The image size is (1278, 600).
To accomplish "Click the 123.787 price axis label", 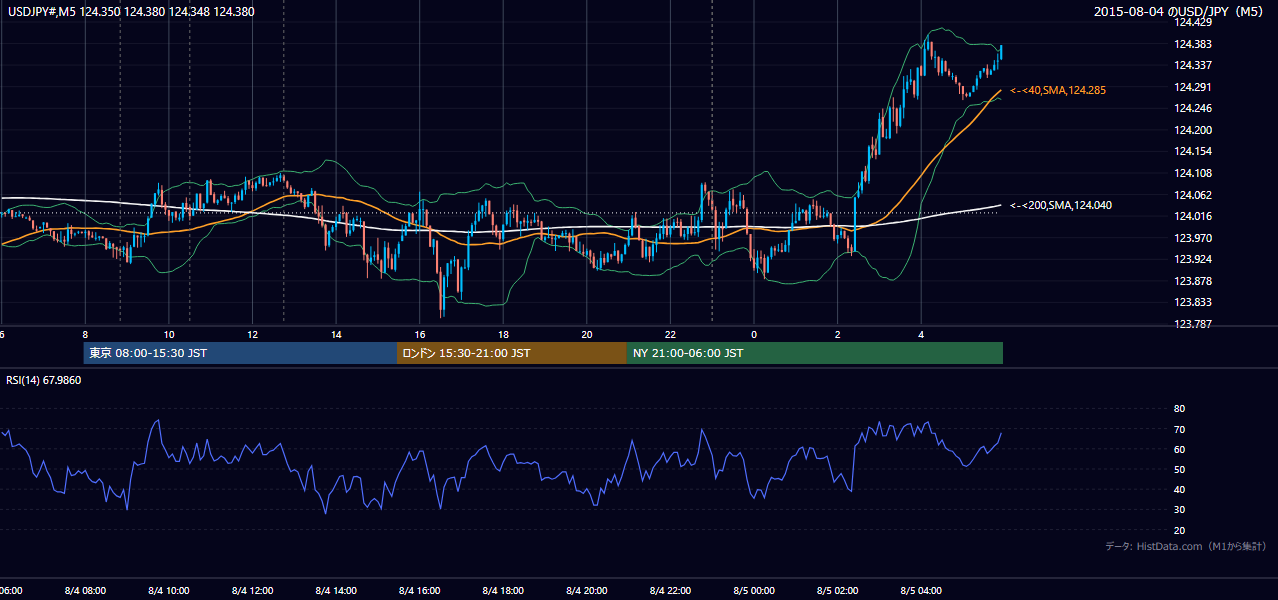I will click(x=1192, y=324).
